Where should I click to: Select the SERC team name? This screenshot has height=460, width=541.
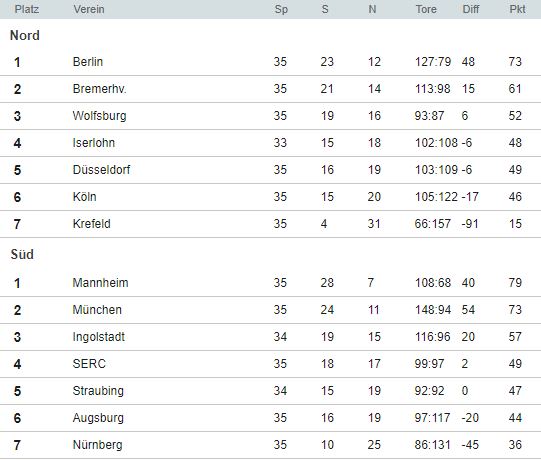tap(89, 364)
